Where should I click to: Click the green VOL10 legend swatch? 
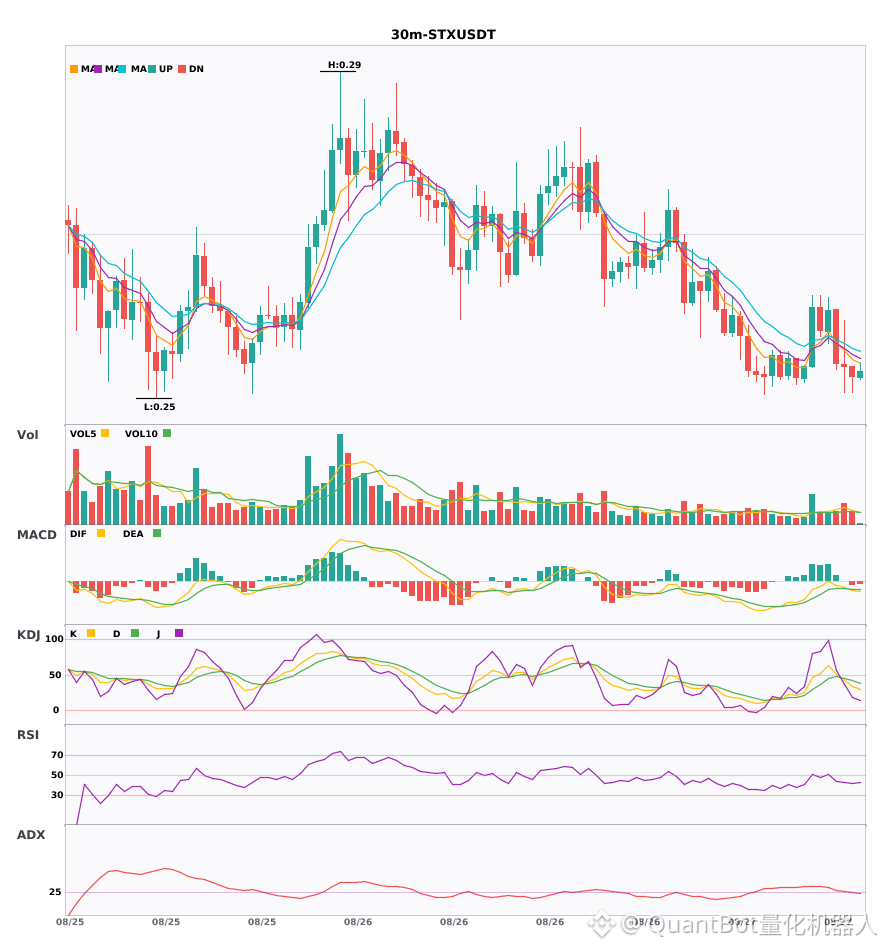click(167, 433)
